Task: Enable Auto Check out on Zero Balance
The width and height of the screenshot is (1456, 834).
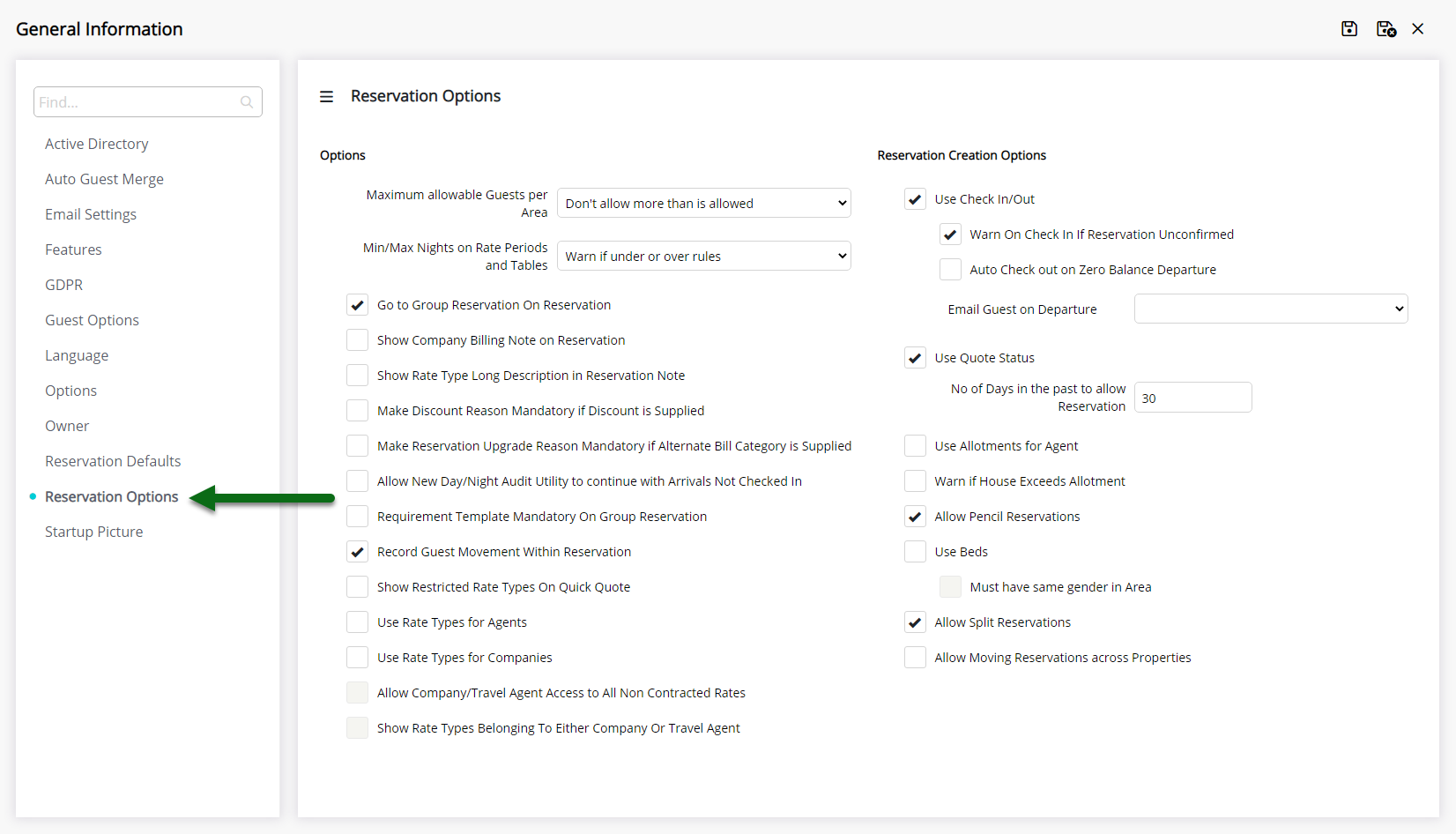Action: [950, 270]
